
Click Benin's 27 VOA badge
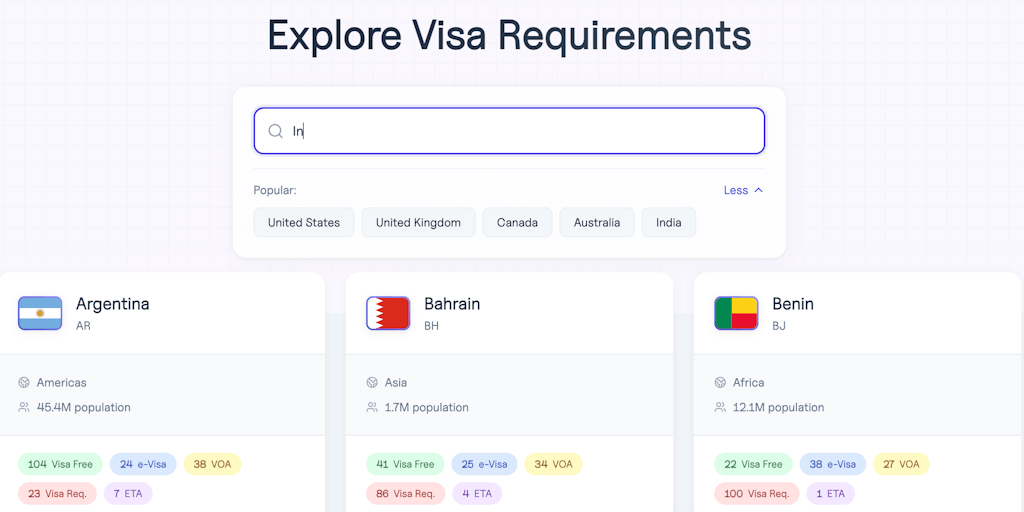pyautogui.click(x=901, y=464)
